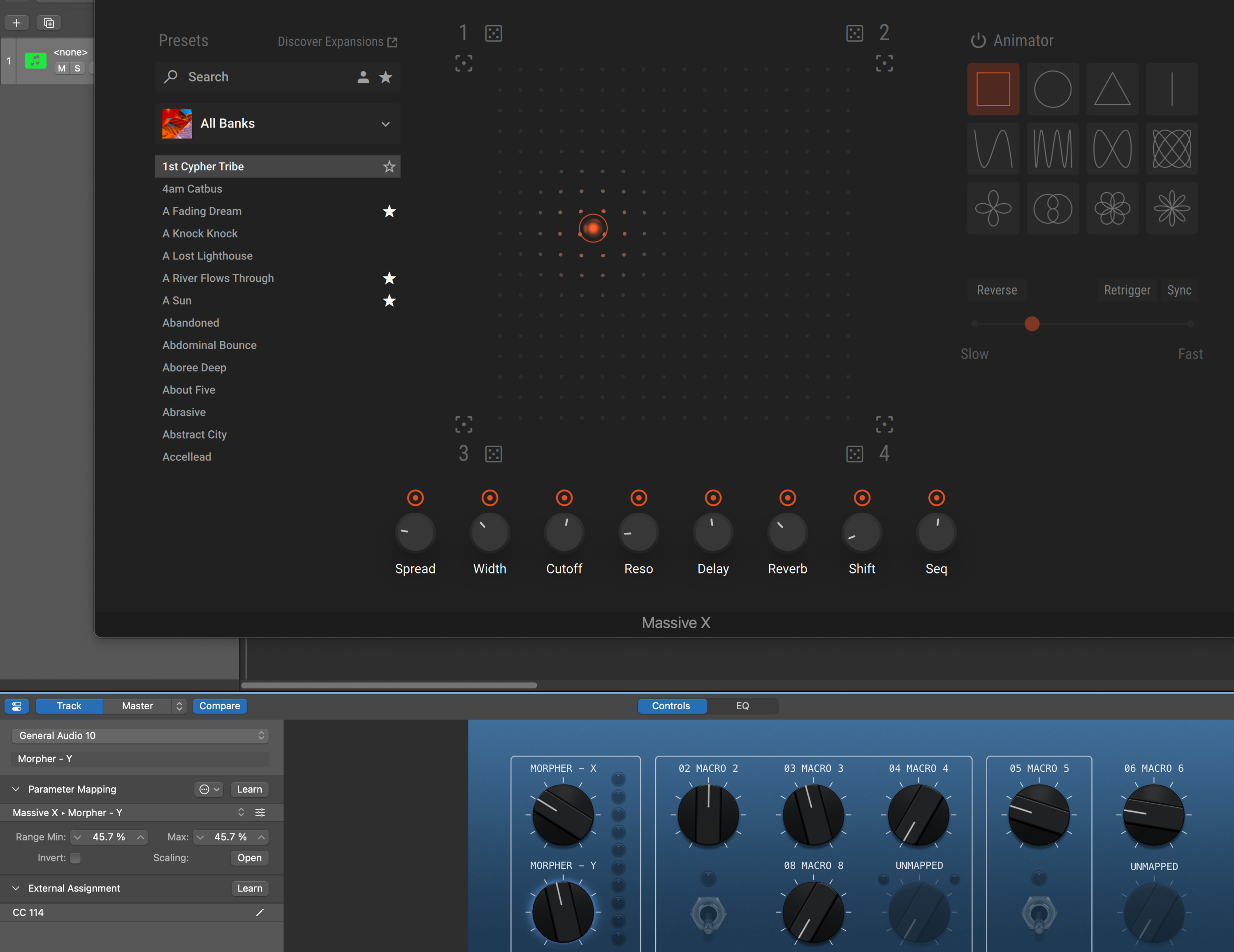1234x952 pixels.
Task: Select the triangle Animator shape
Action: coord(1112,89)
